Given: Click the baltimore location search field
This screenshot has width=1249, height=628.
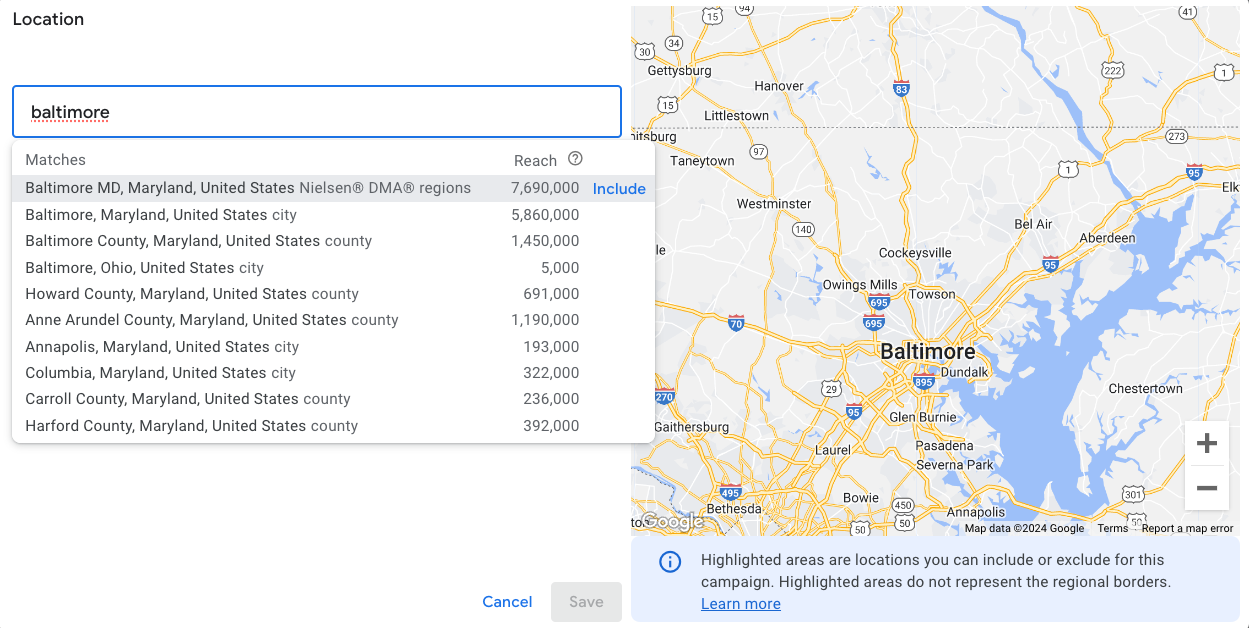Looking at the screenshot, I should tap(316, 111).
